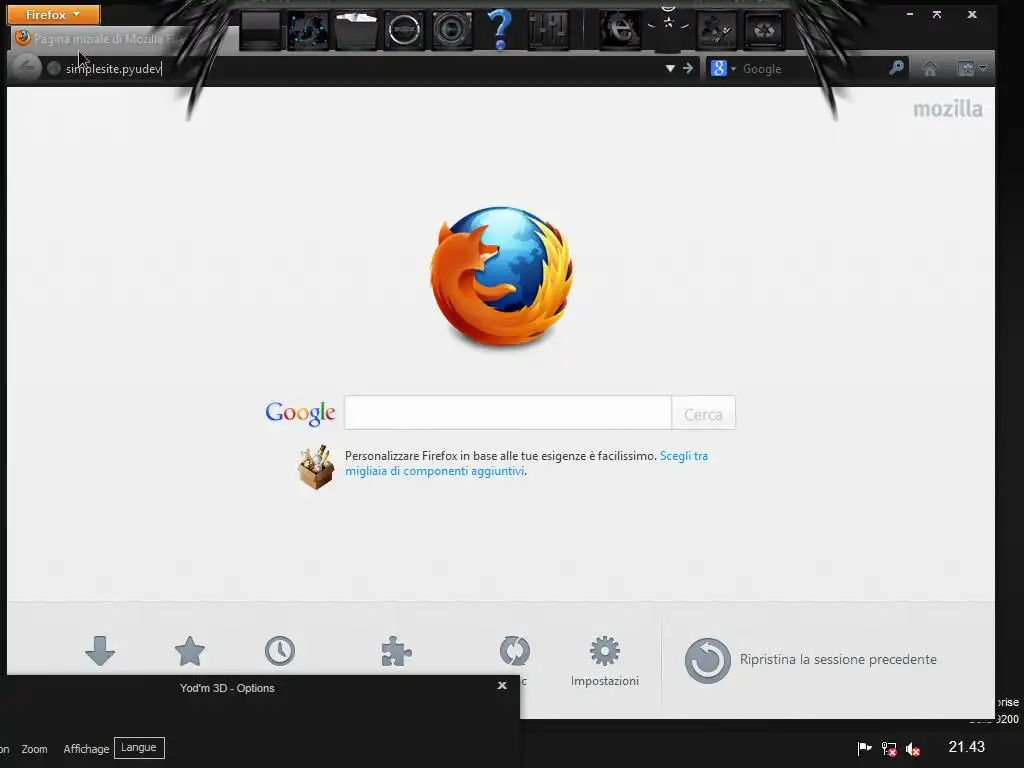Viewport: 1024px width, 768px height.
Task: Click the first dark monitor dock icon
Action: pos(261,30)
